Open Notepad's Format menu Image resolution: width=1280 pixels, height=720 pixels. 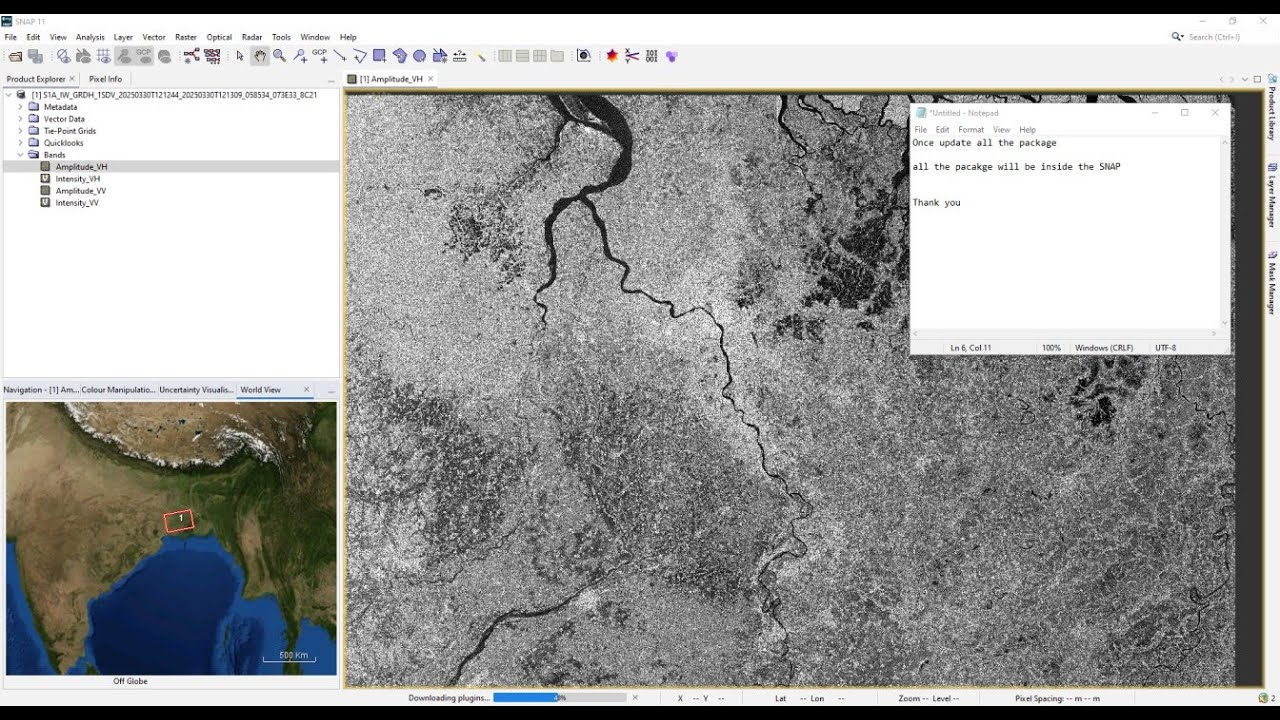click(971, 130)
